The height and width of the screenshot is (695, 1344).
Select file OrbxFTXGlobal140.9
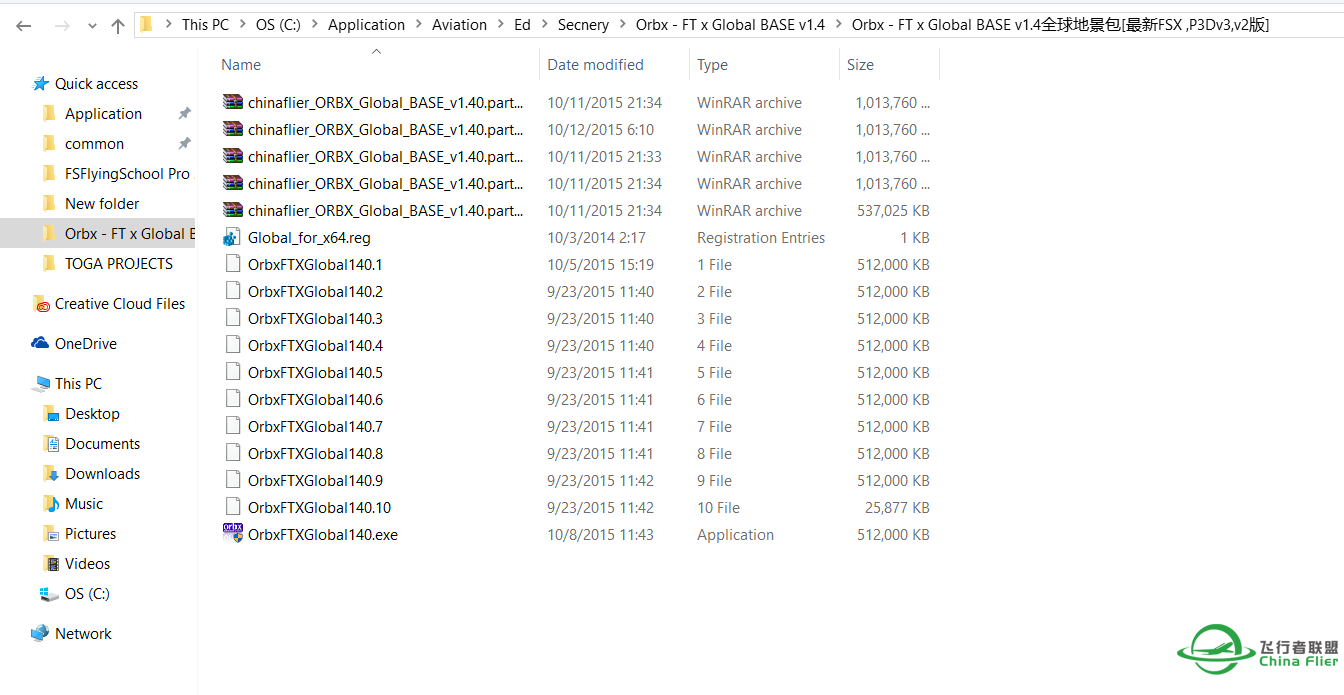pyautogui.click(x=315, y=480)
